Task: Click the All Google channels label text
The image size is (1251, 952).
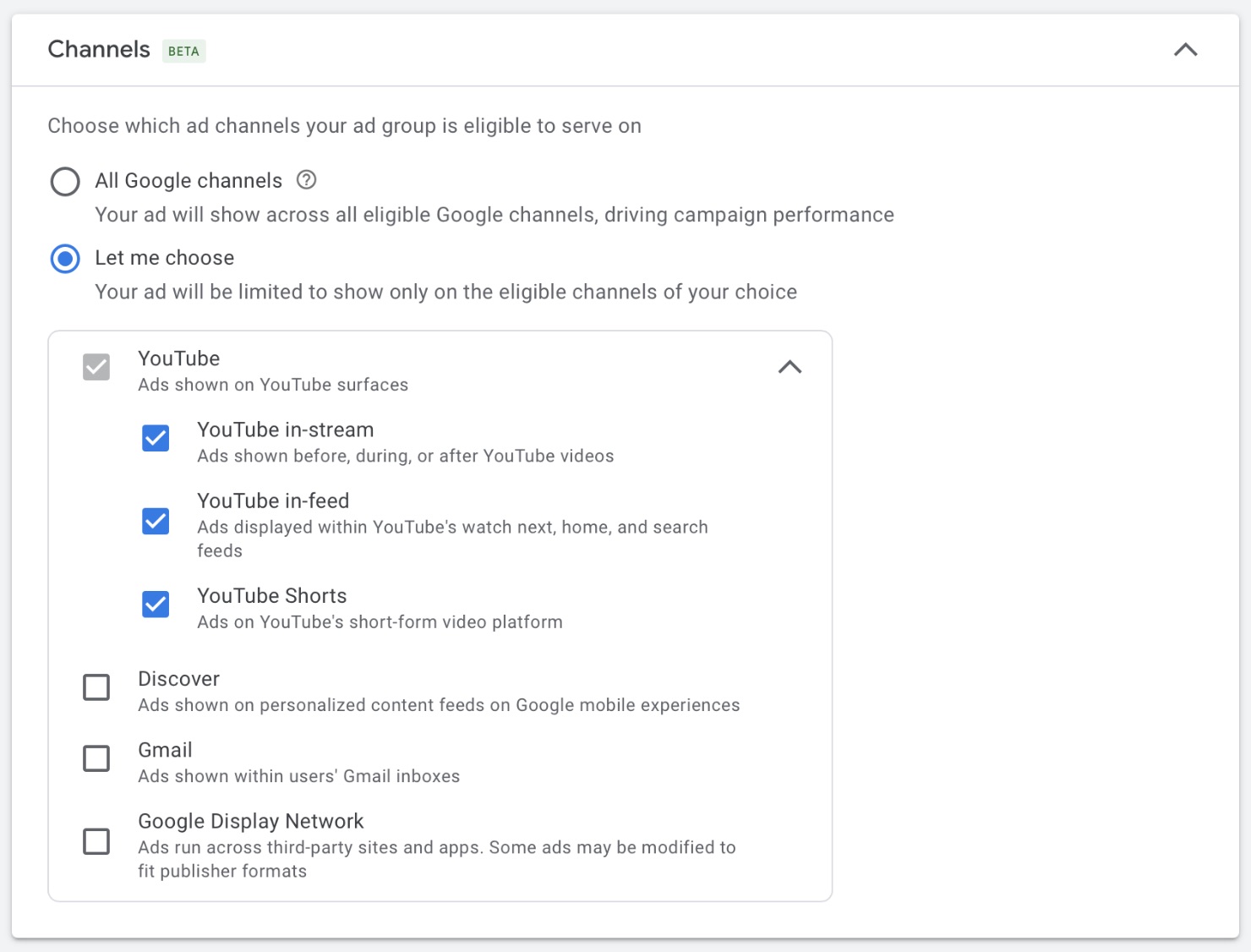Action: (x=188, y=181)
